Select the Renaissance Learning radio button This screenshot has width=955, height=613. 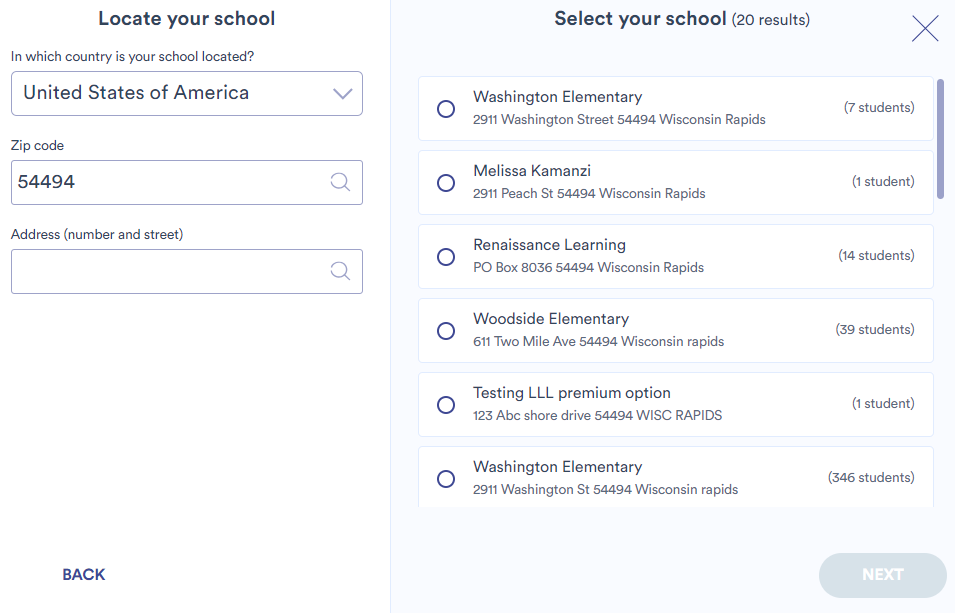click(x=445, y=257)
